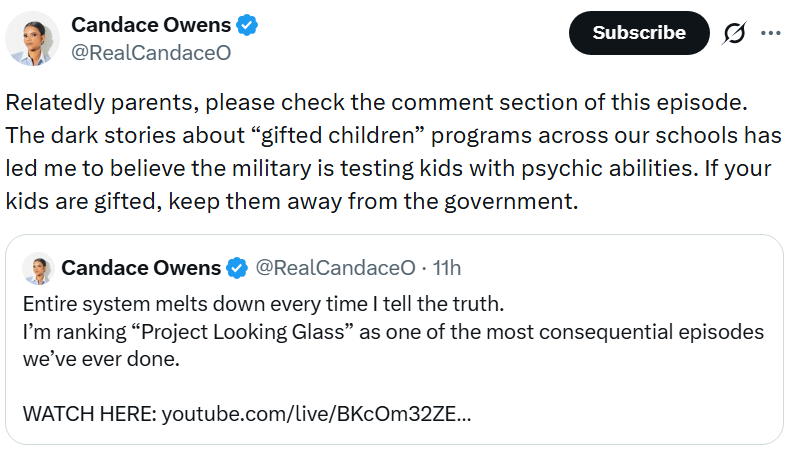
Task: Click the @RealCandaceO handle under the main name
Action: pos(150,53)
